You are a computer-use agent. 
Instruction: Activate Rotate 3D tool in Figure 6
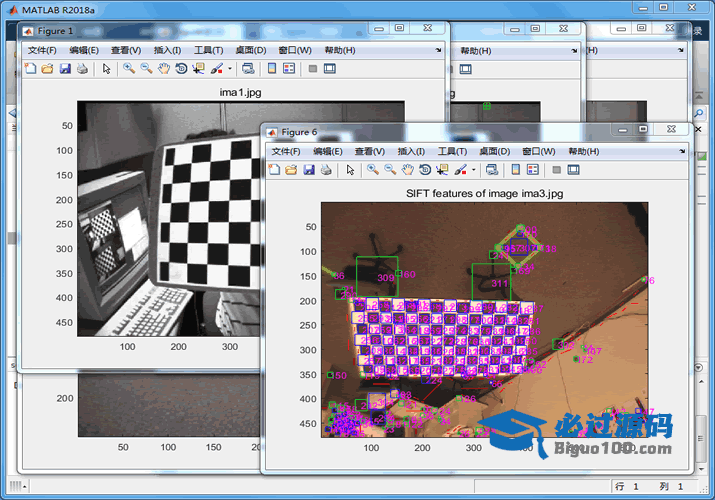coord(425,170)
